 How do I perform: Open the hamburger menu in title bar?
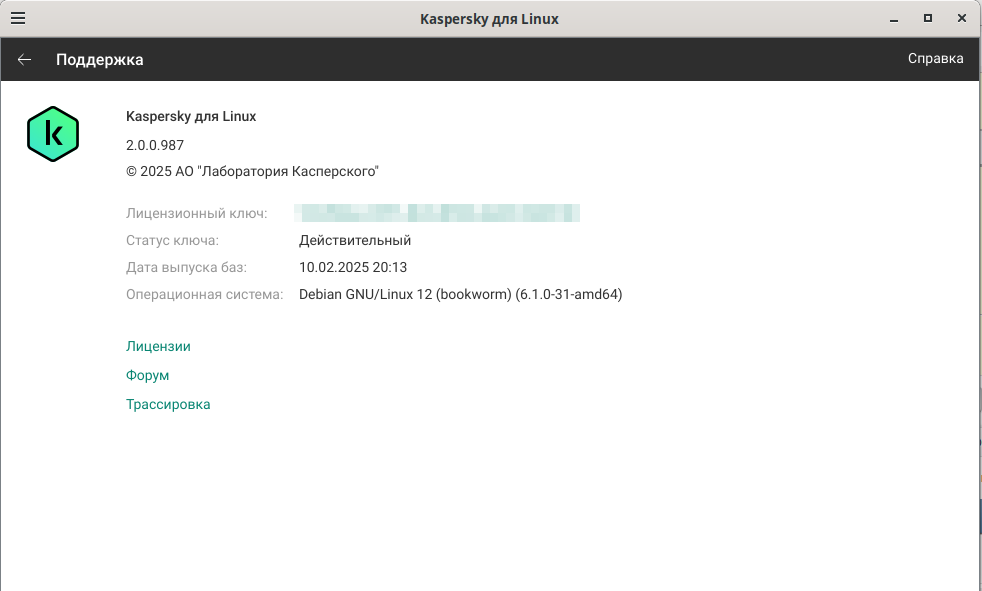tap(18, 18)
